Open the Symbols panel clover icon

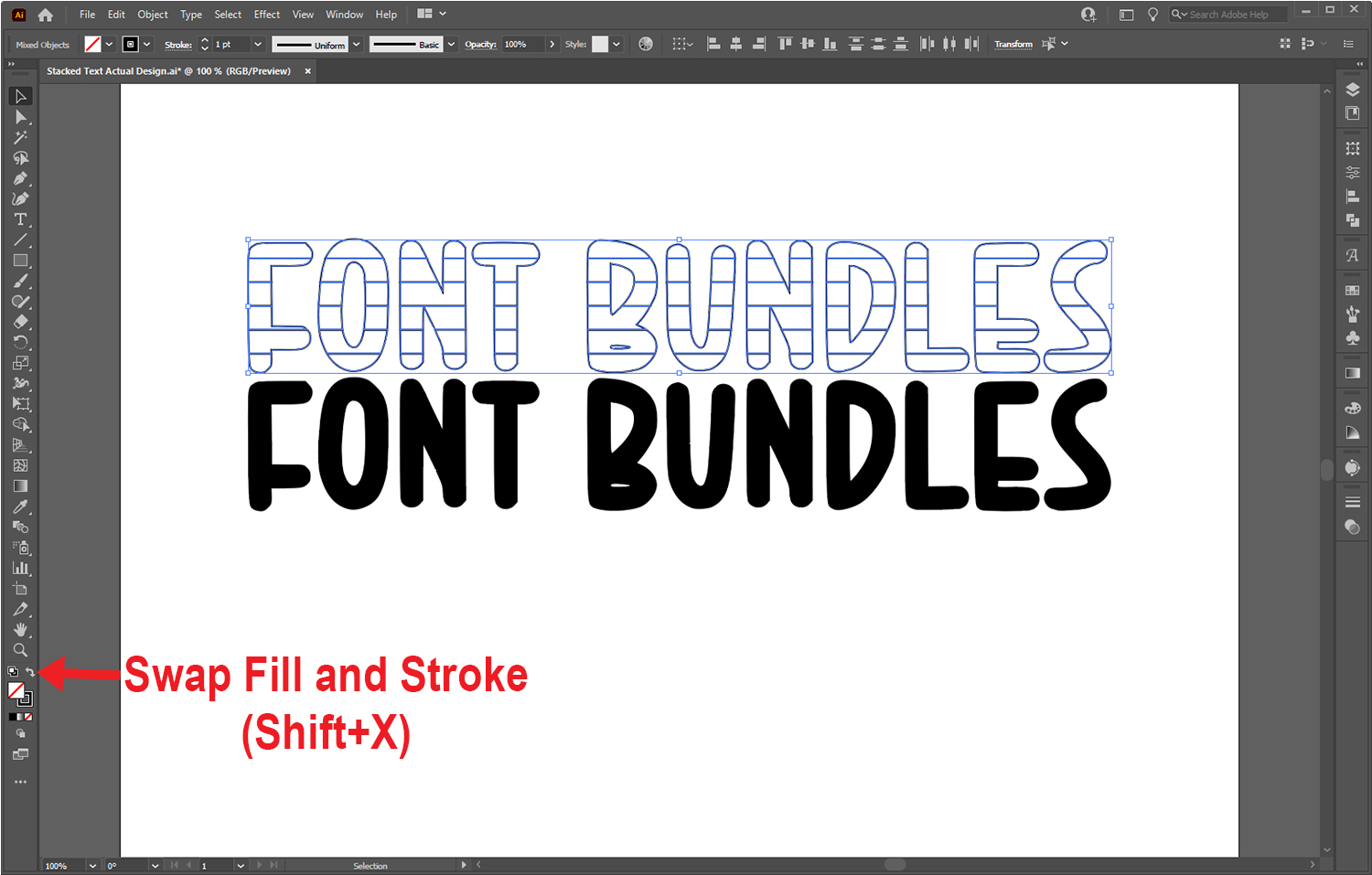click(x=1353, y=337)
